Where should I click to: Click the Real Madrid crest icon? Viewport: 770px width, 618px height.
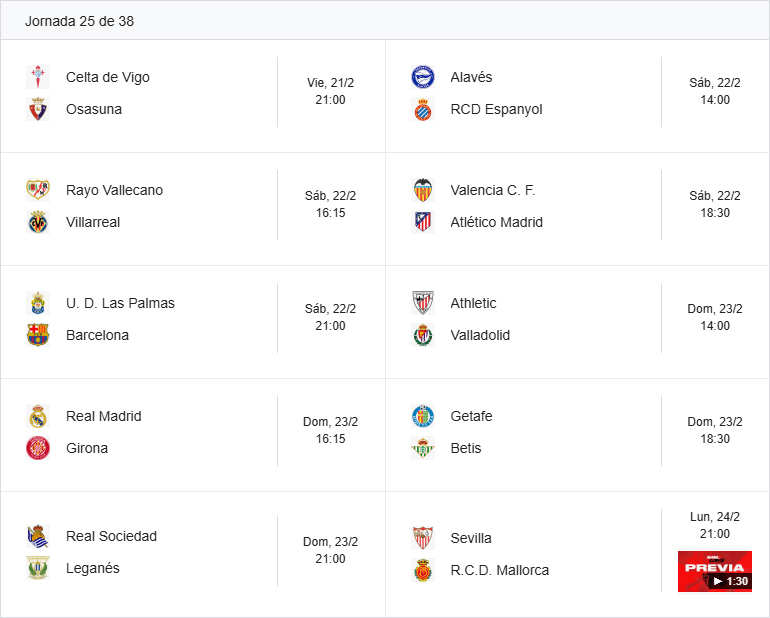38,416
